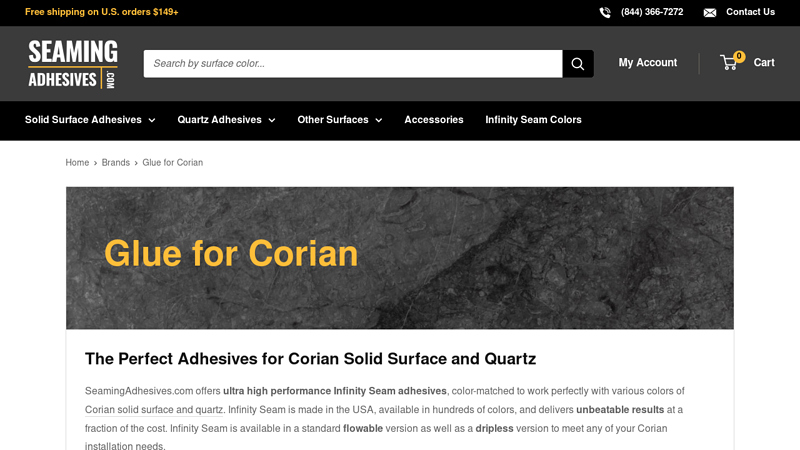Click the search magnifier button
This screenshot has height=450, width=800.
click(x=578, y=64)
